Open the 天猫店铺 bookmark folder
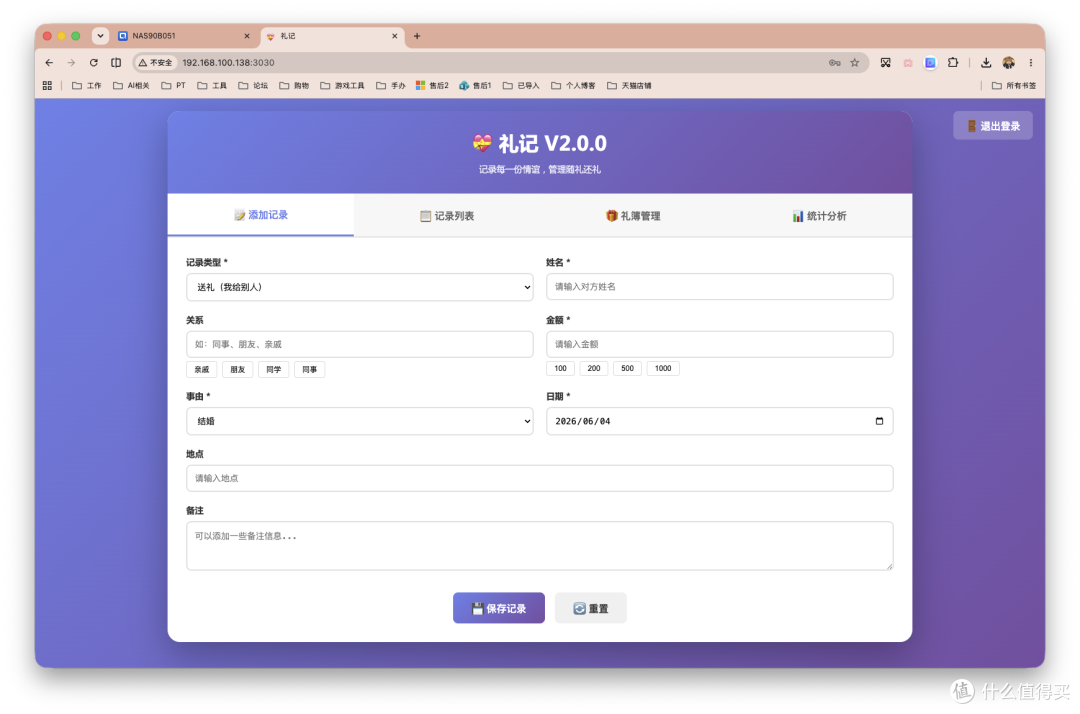This screenshot has height=714, width=1080. pyautogui.click(x=629, y=85)
